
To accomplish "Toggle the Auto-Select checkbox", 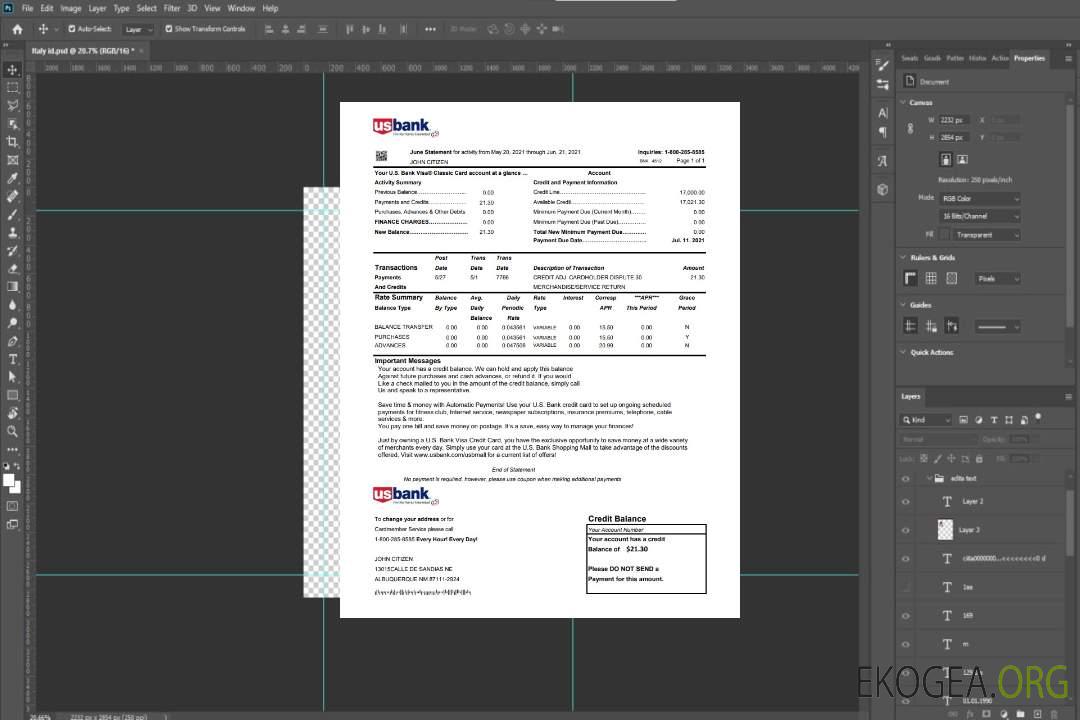I will coord(72,29).
